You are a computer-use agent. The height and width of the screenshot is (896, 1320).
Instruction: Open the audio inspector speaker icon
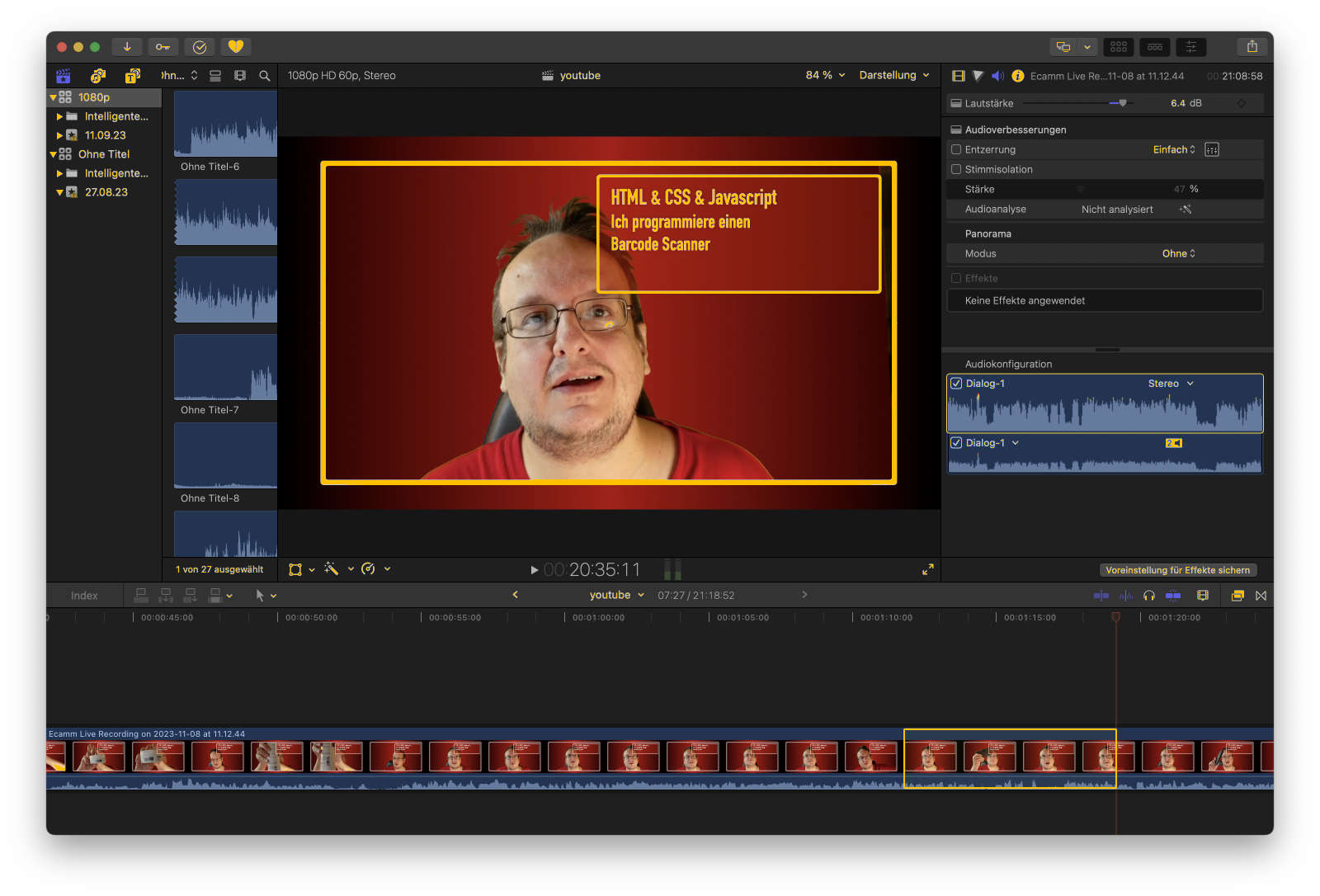click(x=997, y=76)
